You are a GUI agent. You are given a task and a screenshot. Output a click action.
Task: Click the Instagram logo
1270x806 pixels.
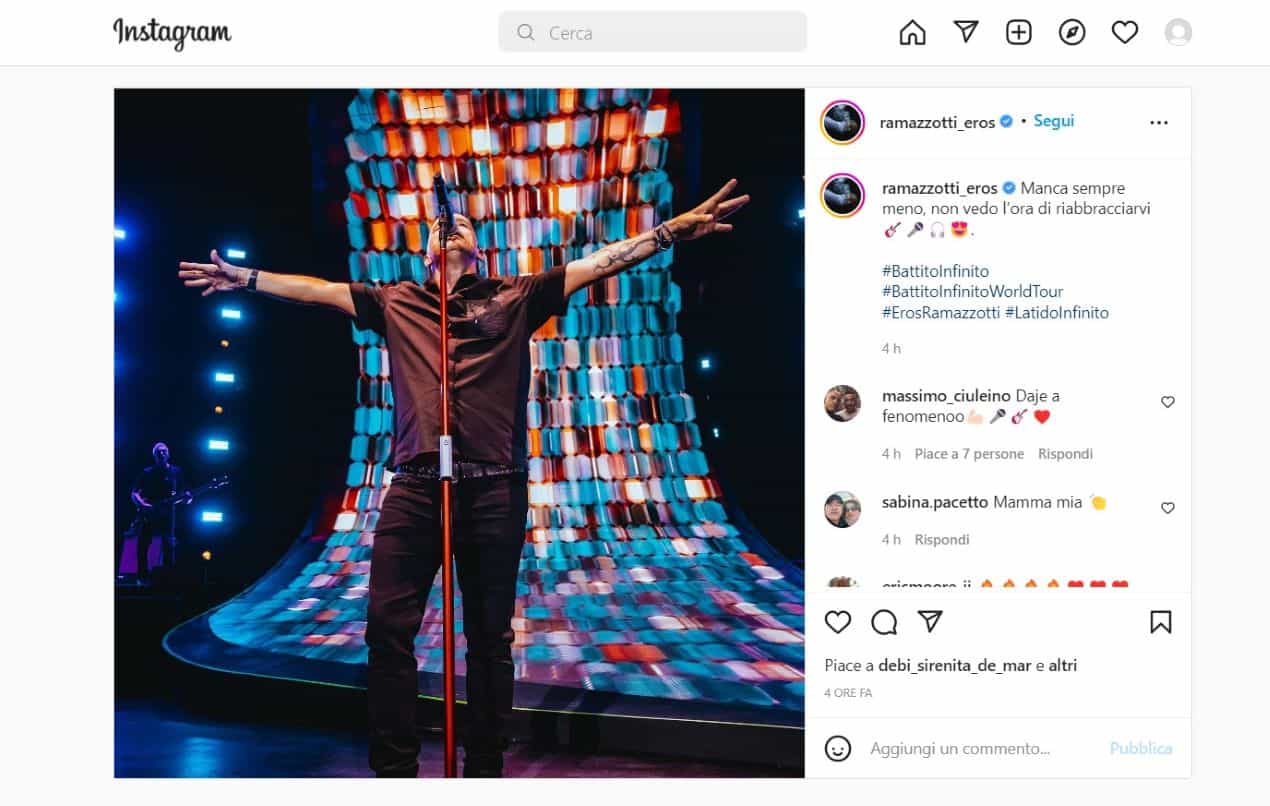click(172, 33)
